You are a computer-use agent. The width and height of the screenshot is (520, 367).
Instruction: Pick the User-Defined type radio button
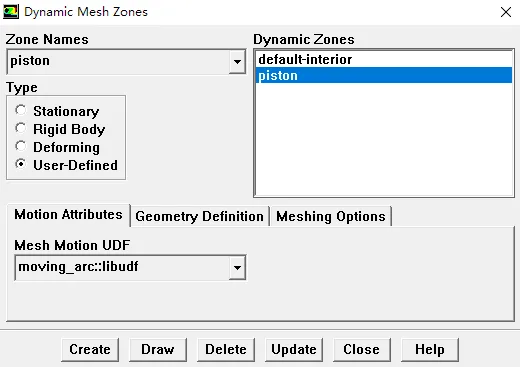click(x=21, y=164)
